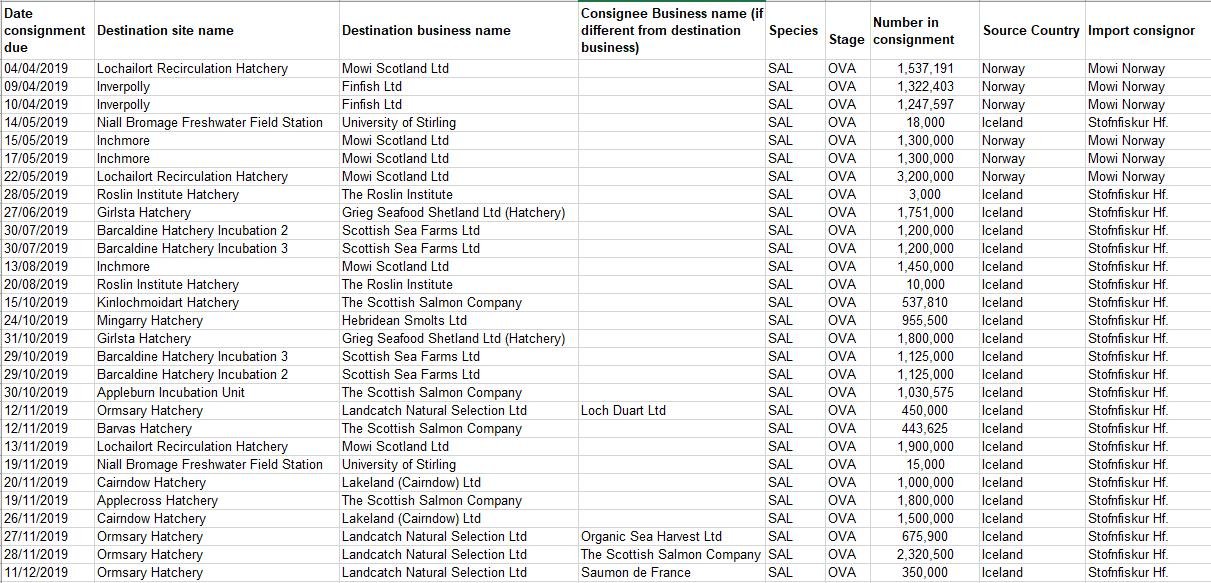The image size is (1211, 583).
Task: Click the 'Applecross Hatchery' cell
Action: point(157,501)
